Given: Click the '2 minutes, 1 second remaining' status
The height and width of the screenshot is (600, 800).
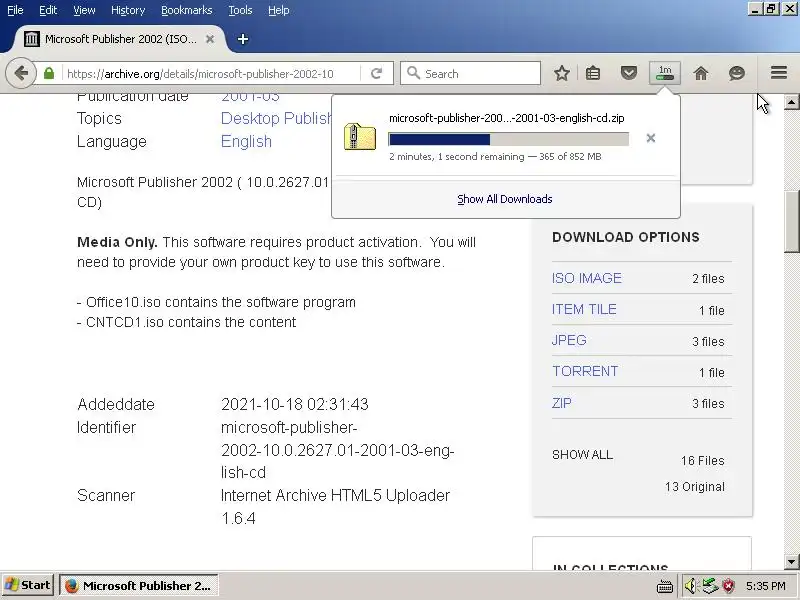Looking at the screenshot, I should pos(457,157).
